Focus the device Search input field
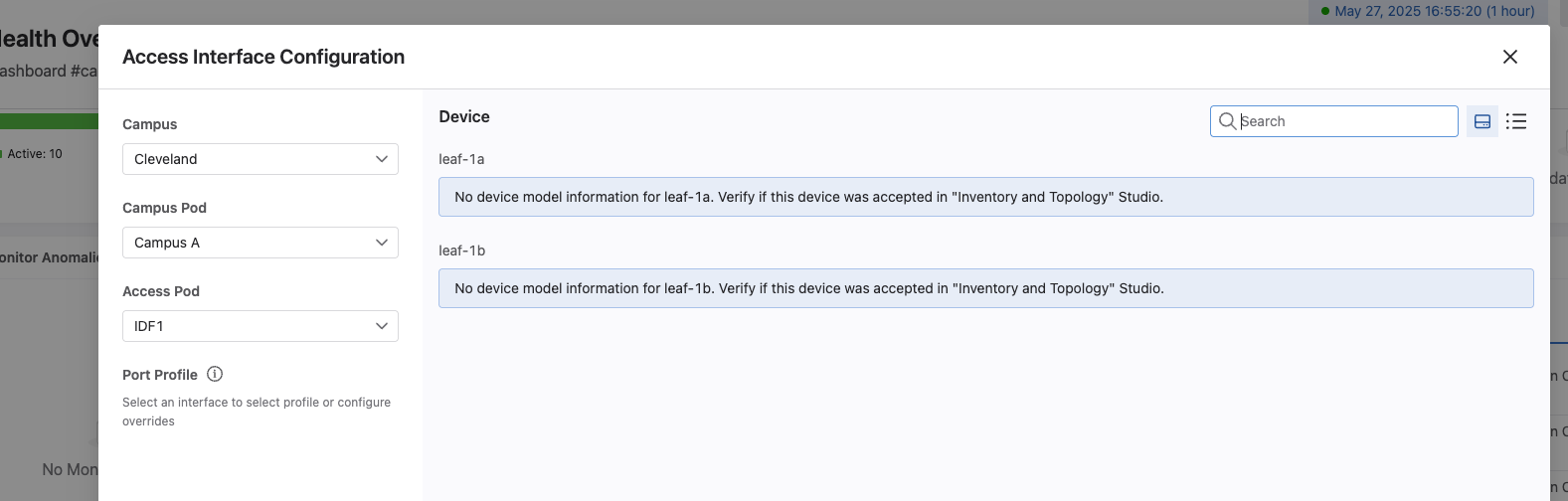 [1344, 121]
